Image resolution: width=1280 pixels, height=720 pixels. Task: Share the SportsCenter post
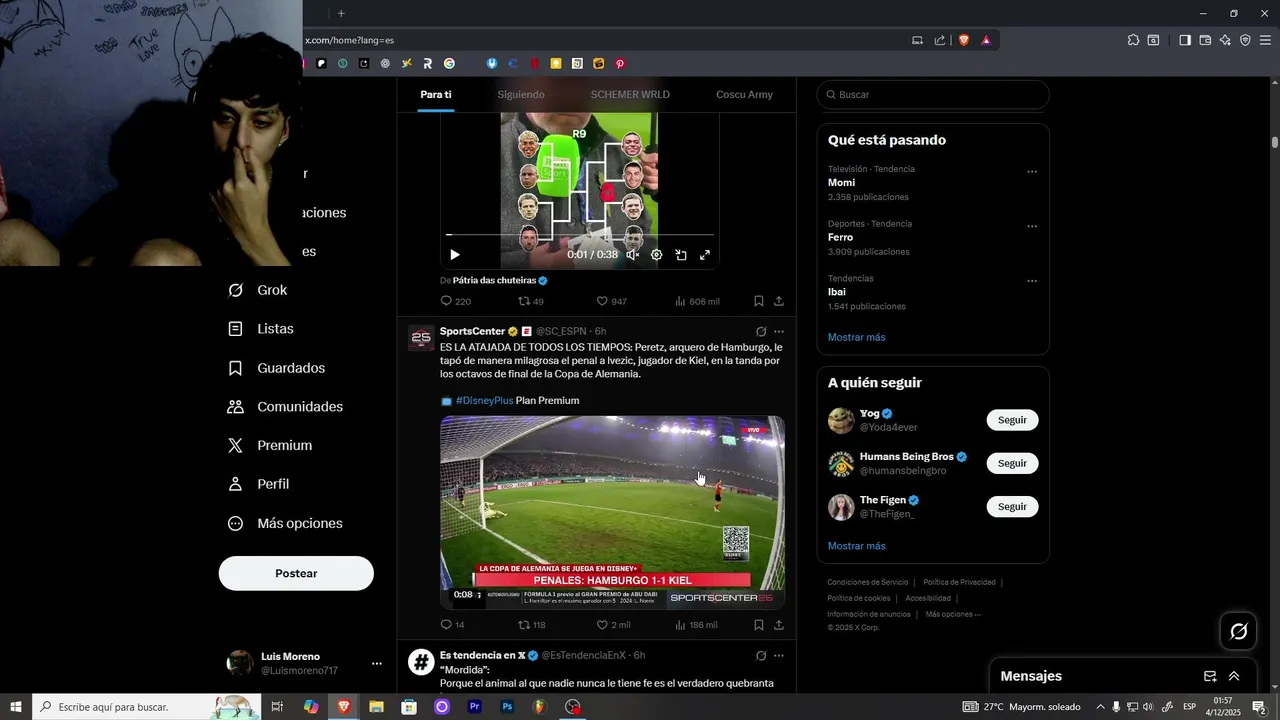779,625
